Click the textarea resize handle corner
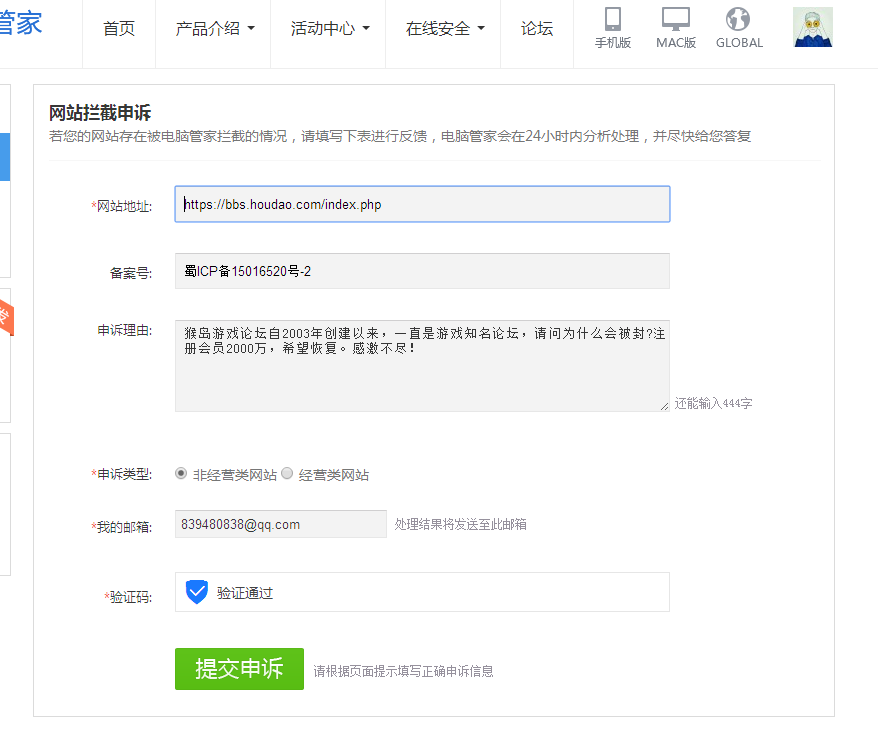 click(664, 406)
